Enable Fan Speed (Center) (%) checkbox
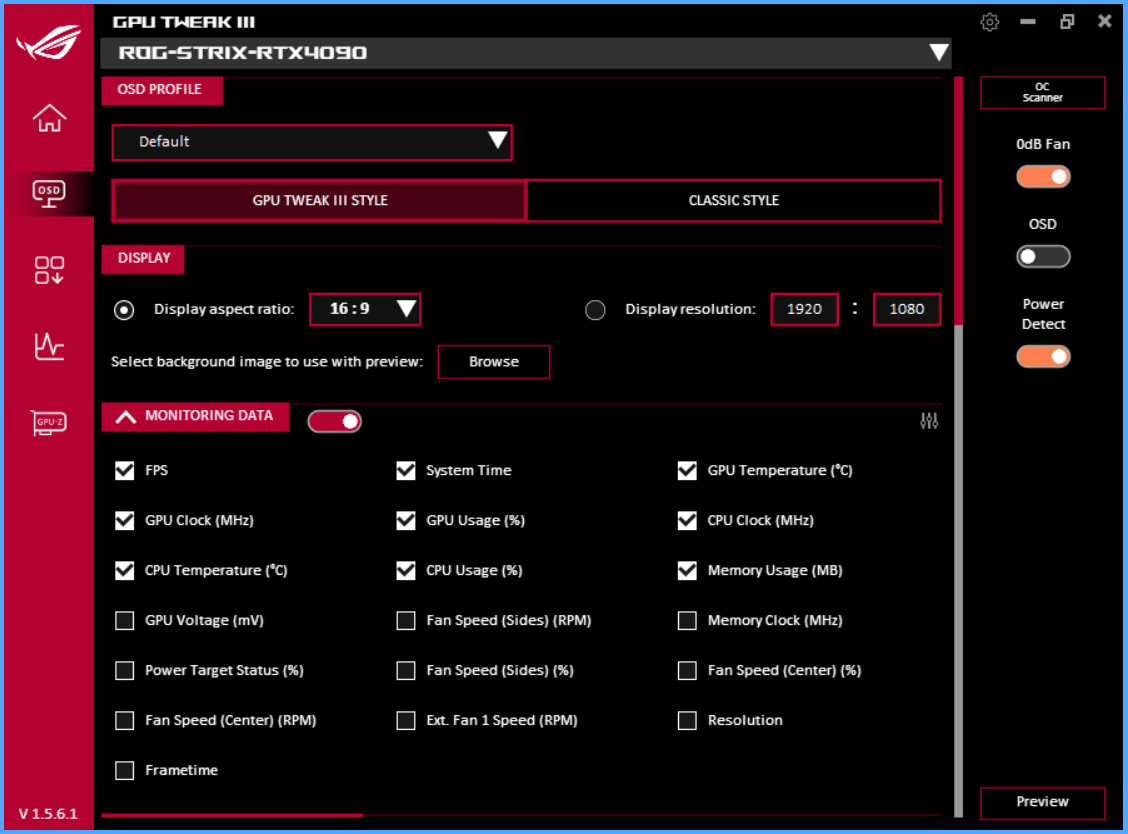Viewport: 1128px width, 834px height. coord(687,671)
